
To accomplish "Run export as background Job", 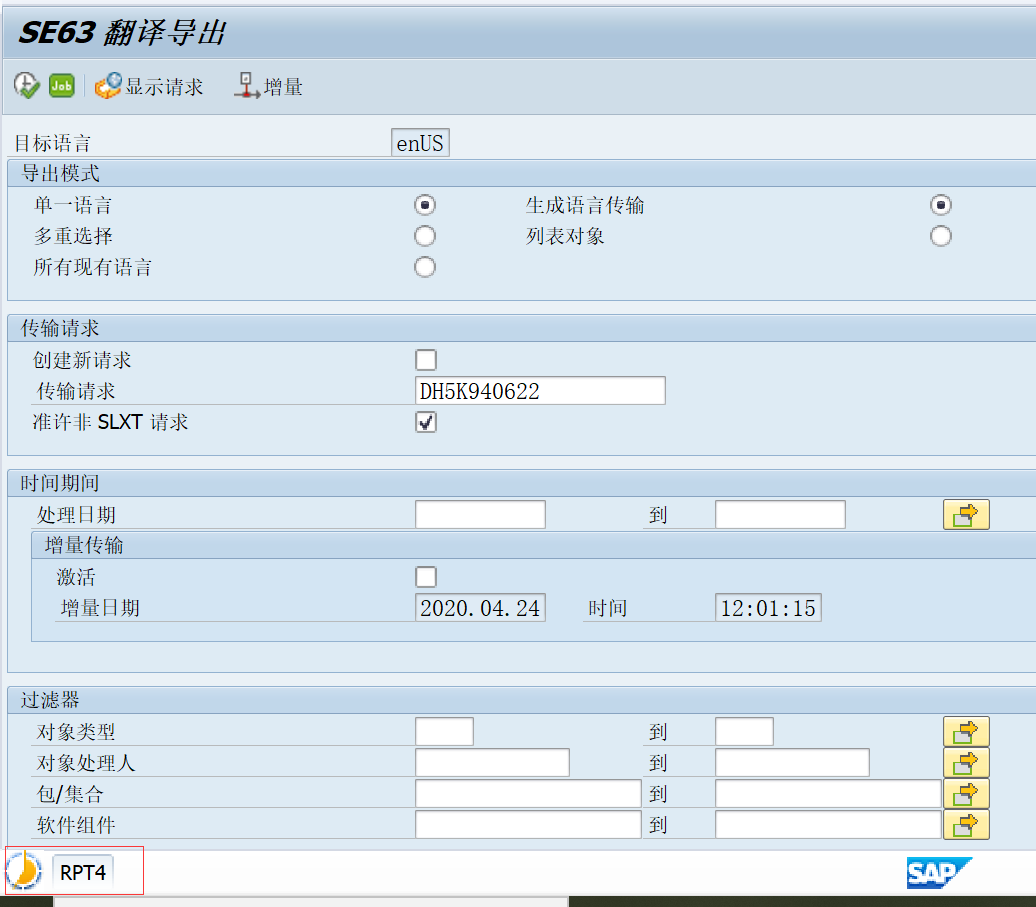I will coord(61,85).
